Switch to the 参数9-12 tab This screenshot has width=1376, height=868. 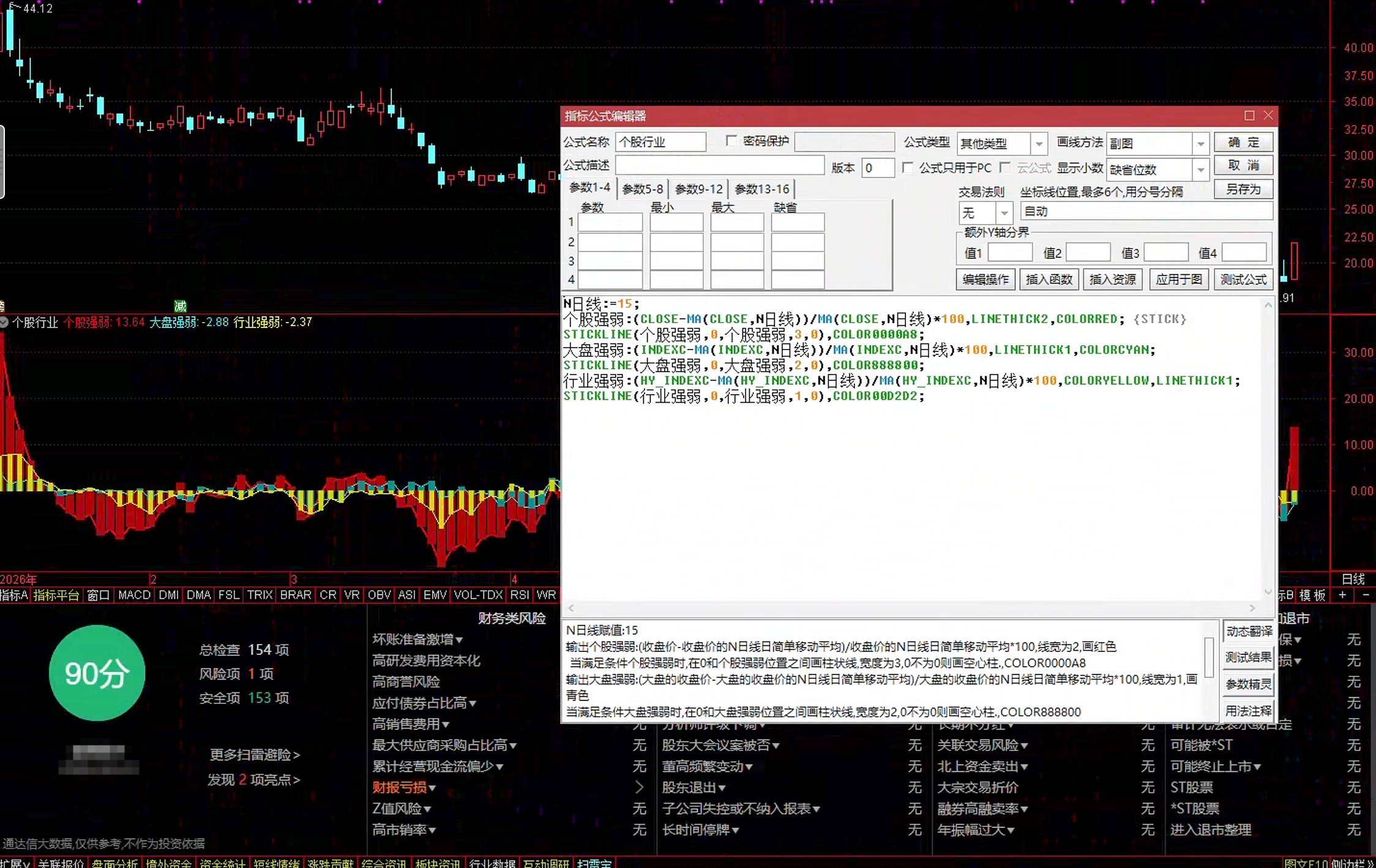698,189
